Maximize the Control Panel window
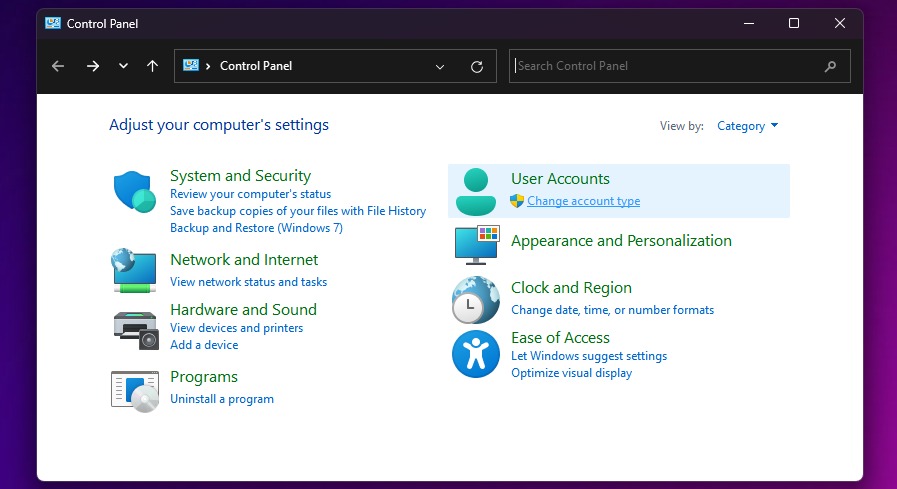Screen dimensions: 897x489 pos(794,23)
